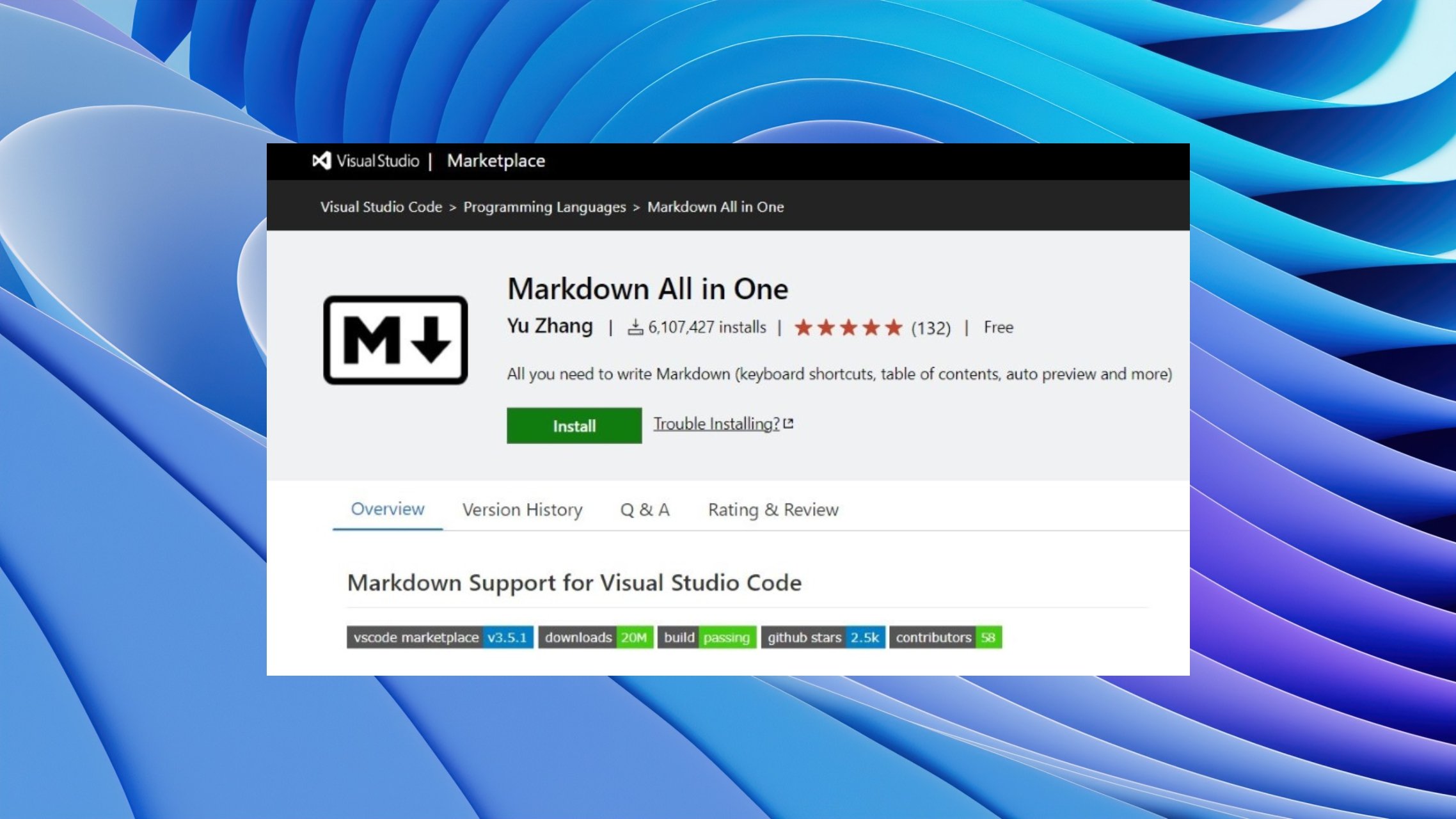Go to the Rating & Review tab
Image resolution: width=1456 pixels, height=819 pixels.
(x=773, y=510)
